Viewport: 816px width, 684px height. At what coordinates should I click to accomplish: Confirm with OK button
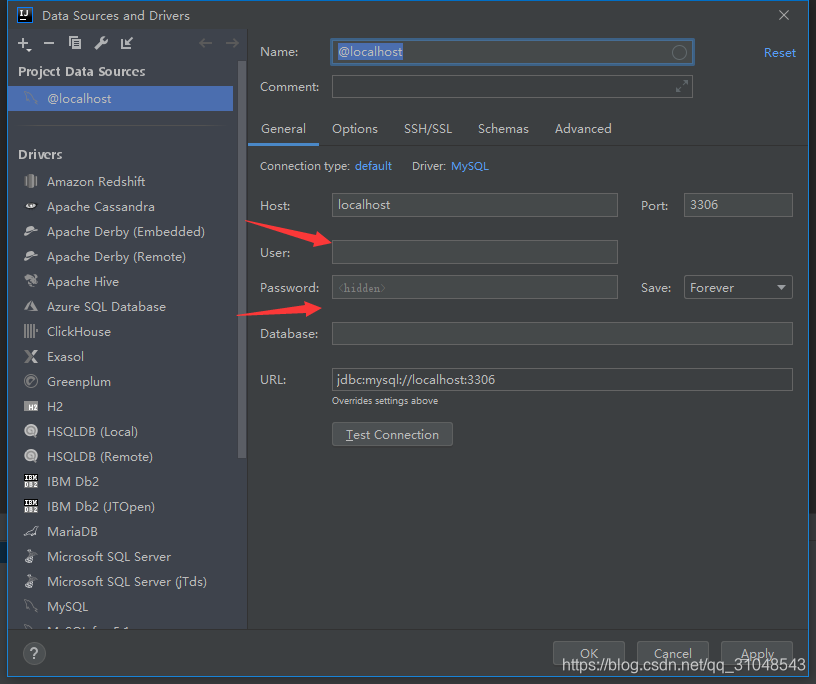pos(589,653)
